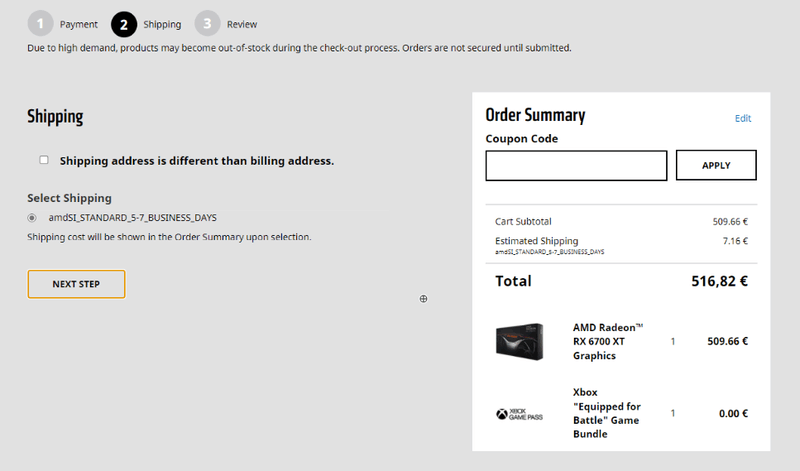Image resolution: width=800 pixels, height=471 pixels.
Task: Click the Cart Subtotal label
Action: (x=523, y=221)
